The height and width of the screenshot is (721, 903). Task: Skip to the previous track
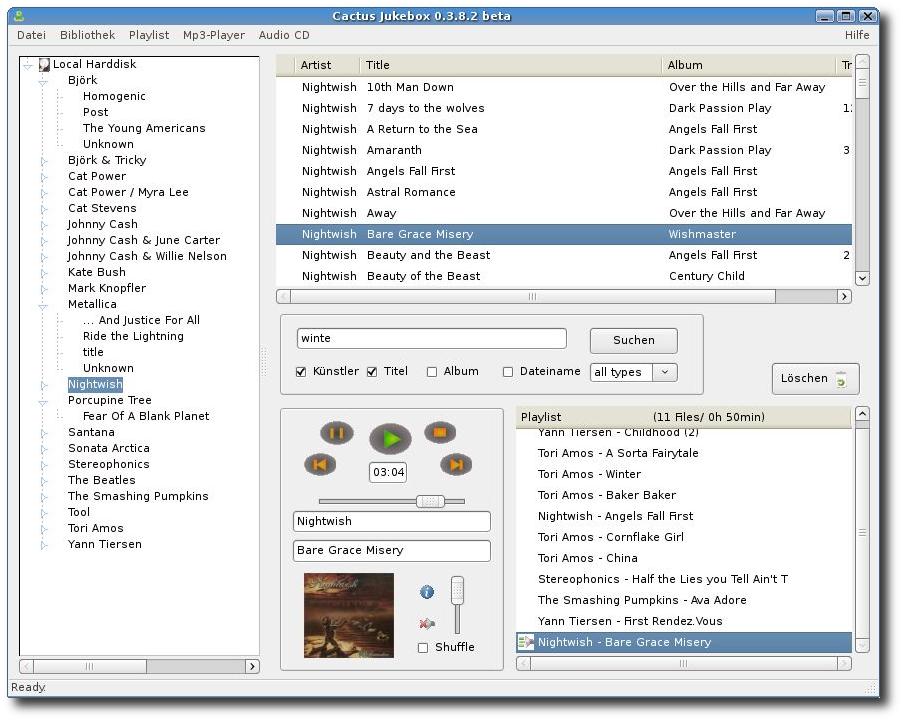click(320, 465)
